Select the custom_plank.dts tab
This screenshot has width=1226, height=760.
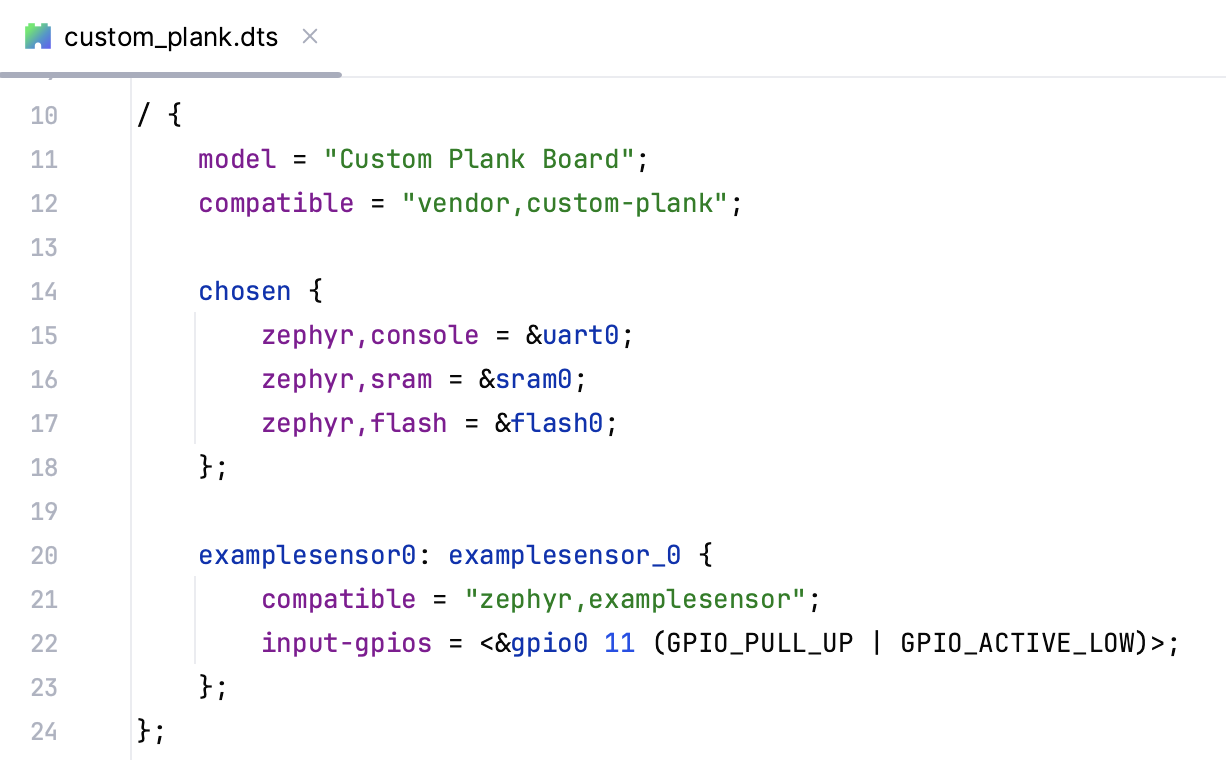[170, 36]
